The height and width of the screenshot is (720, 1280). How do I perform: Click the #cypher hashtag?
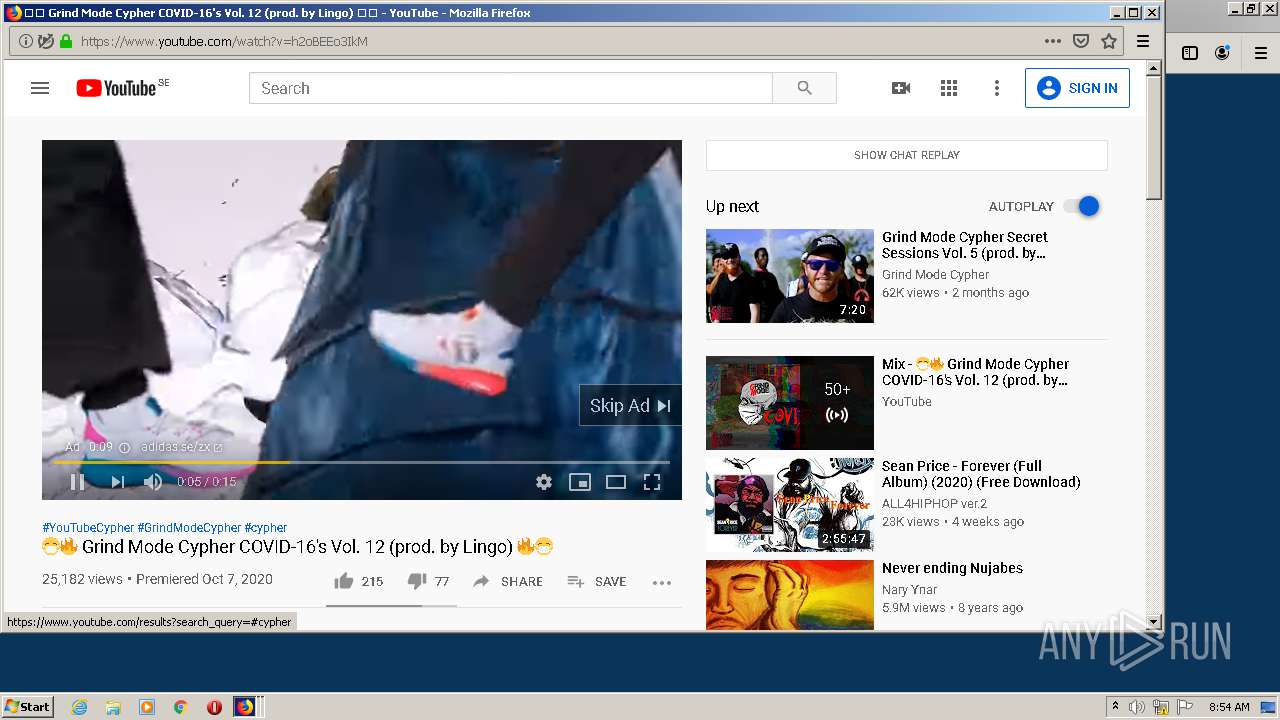click(x=265, y=527)
